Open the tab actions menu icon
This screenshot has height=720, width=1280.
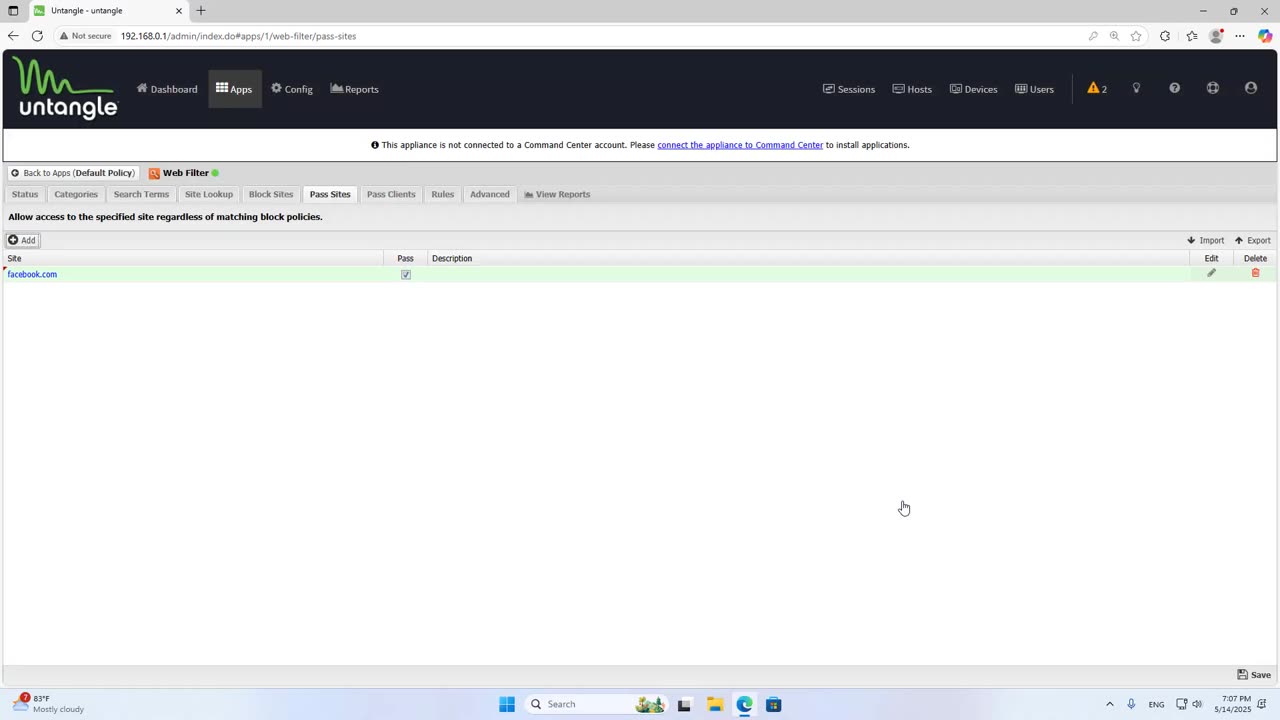pyautogui.click(x=13, y=11)
